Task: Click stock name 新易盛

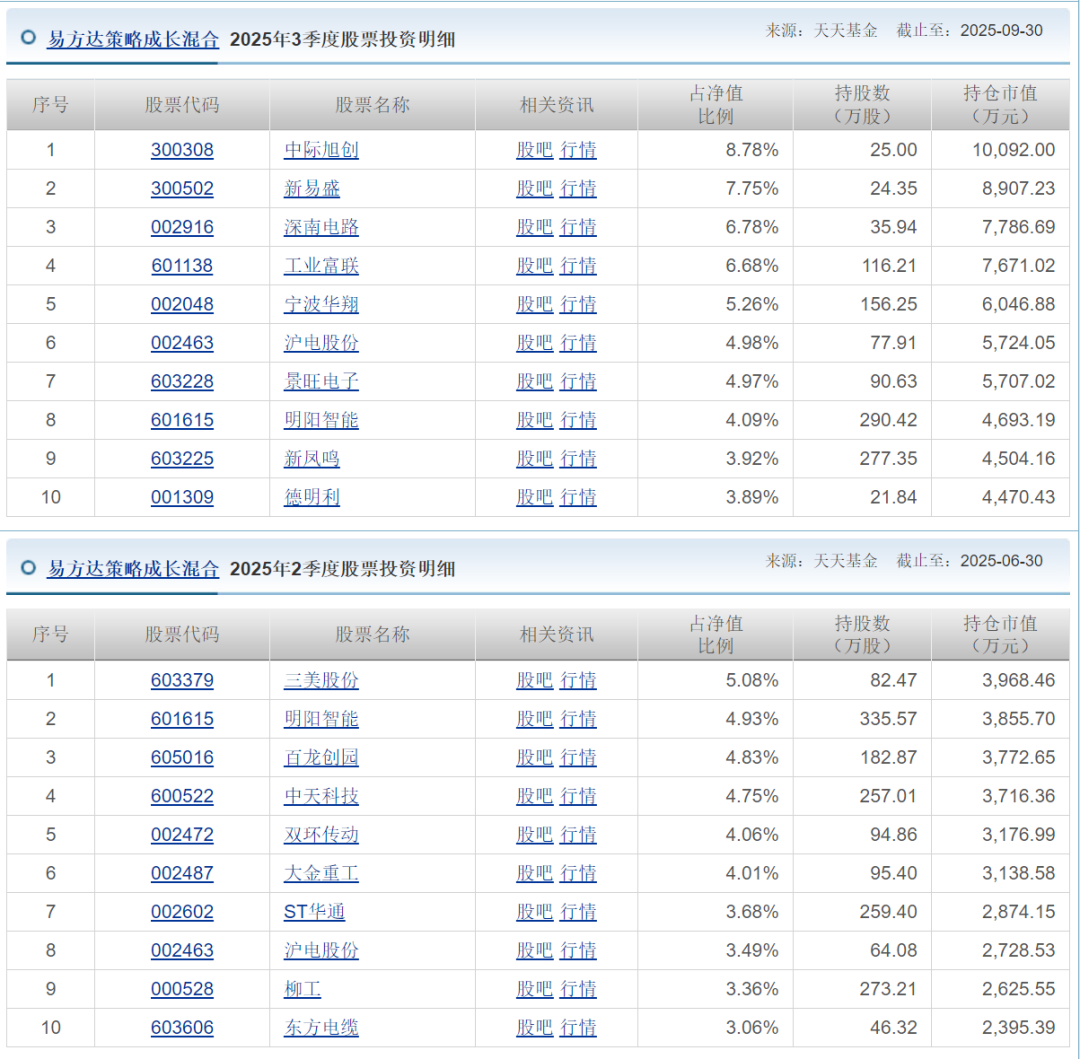Action: [312, 189]
